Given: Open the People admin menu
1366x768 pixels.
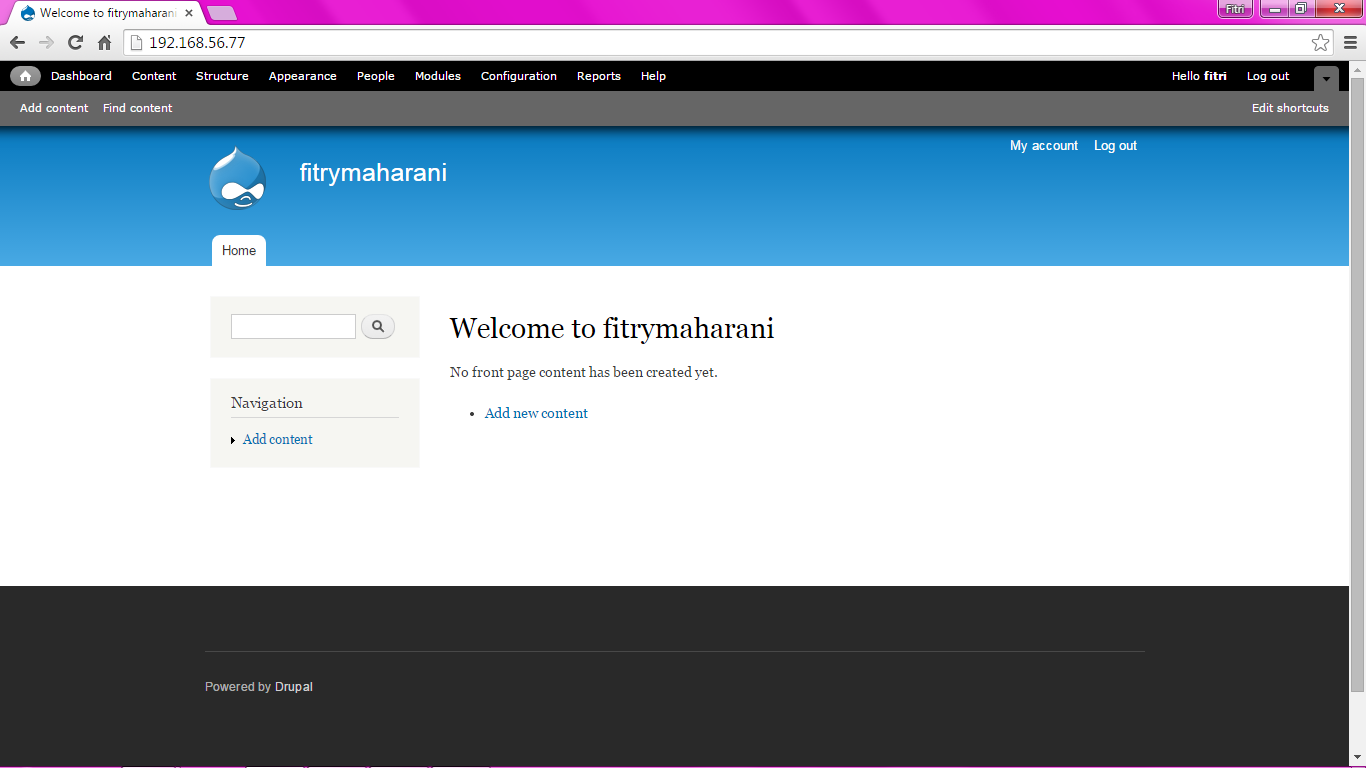Looking at the screenshot, I should [376, 76].
